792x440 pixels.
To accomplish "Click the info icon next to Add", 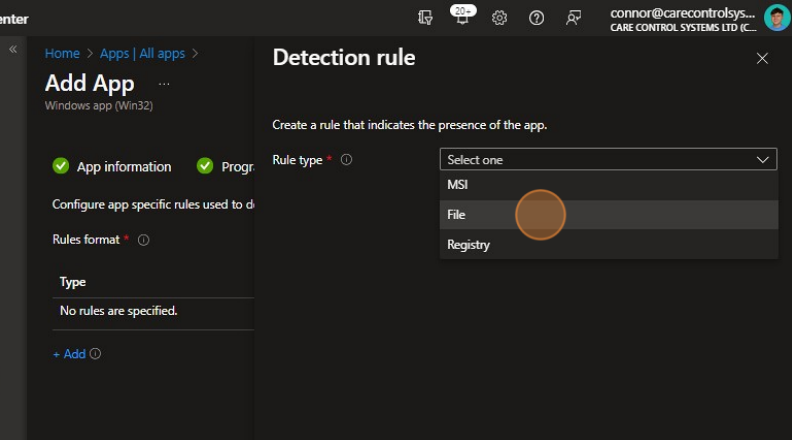I will 97,354.
